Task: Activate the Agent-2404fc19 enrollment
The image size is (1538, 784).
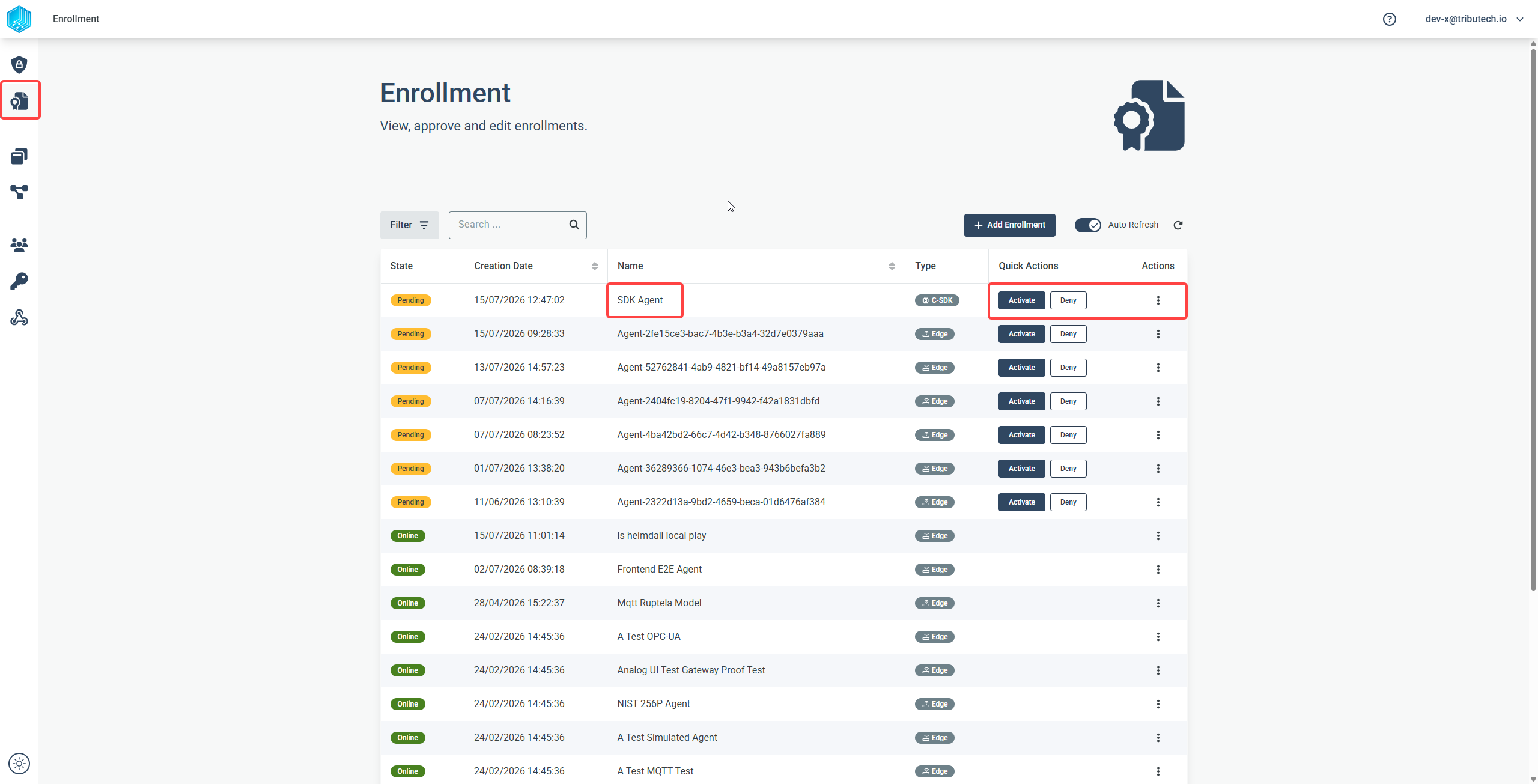Action: pos(1021,401)
